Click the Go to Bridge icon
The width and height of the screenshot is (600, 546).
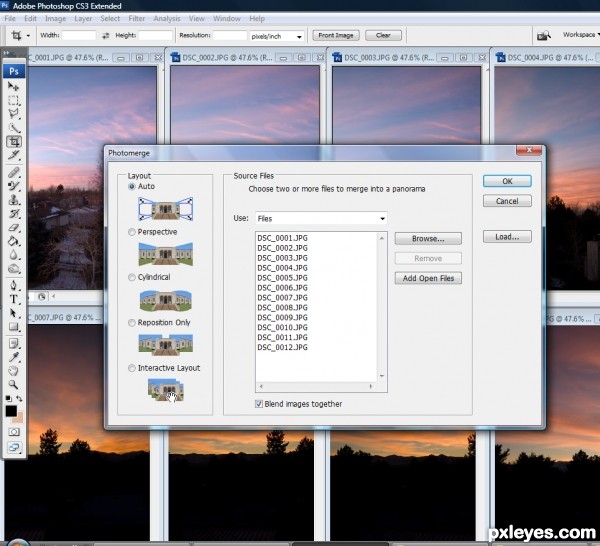543,36
